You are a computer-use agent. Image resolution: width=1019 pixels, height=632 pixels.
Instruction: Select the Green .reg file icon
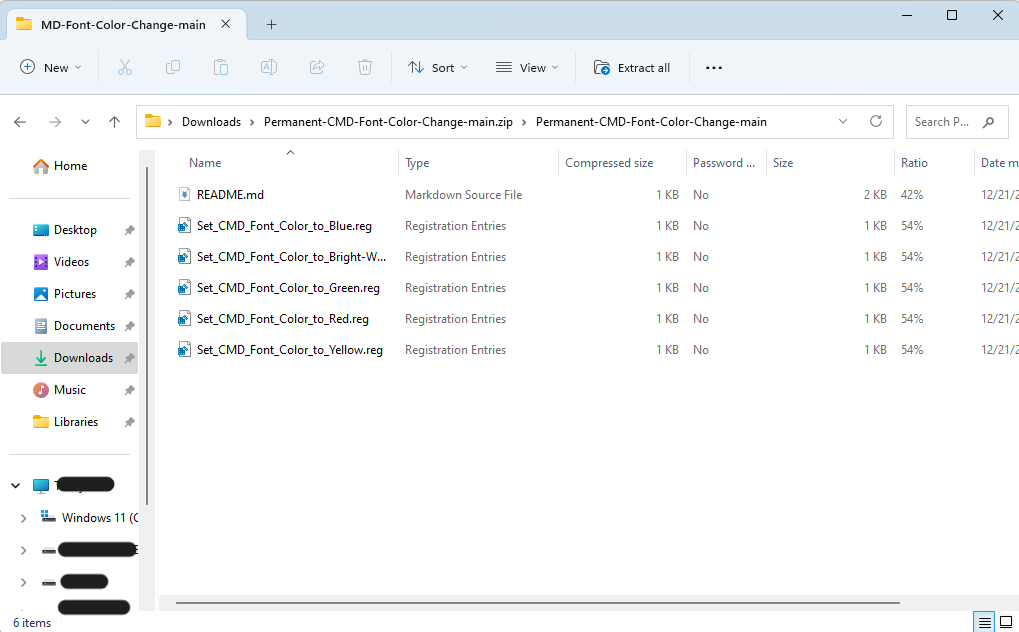point(185,287)
